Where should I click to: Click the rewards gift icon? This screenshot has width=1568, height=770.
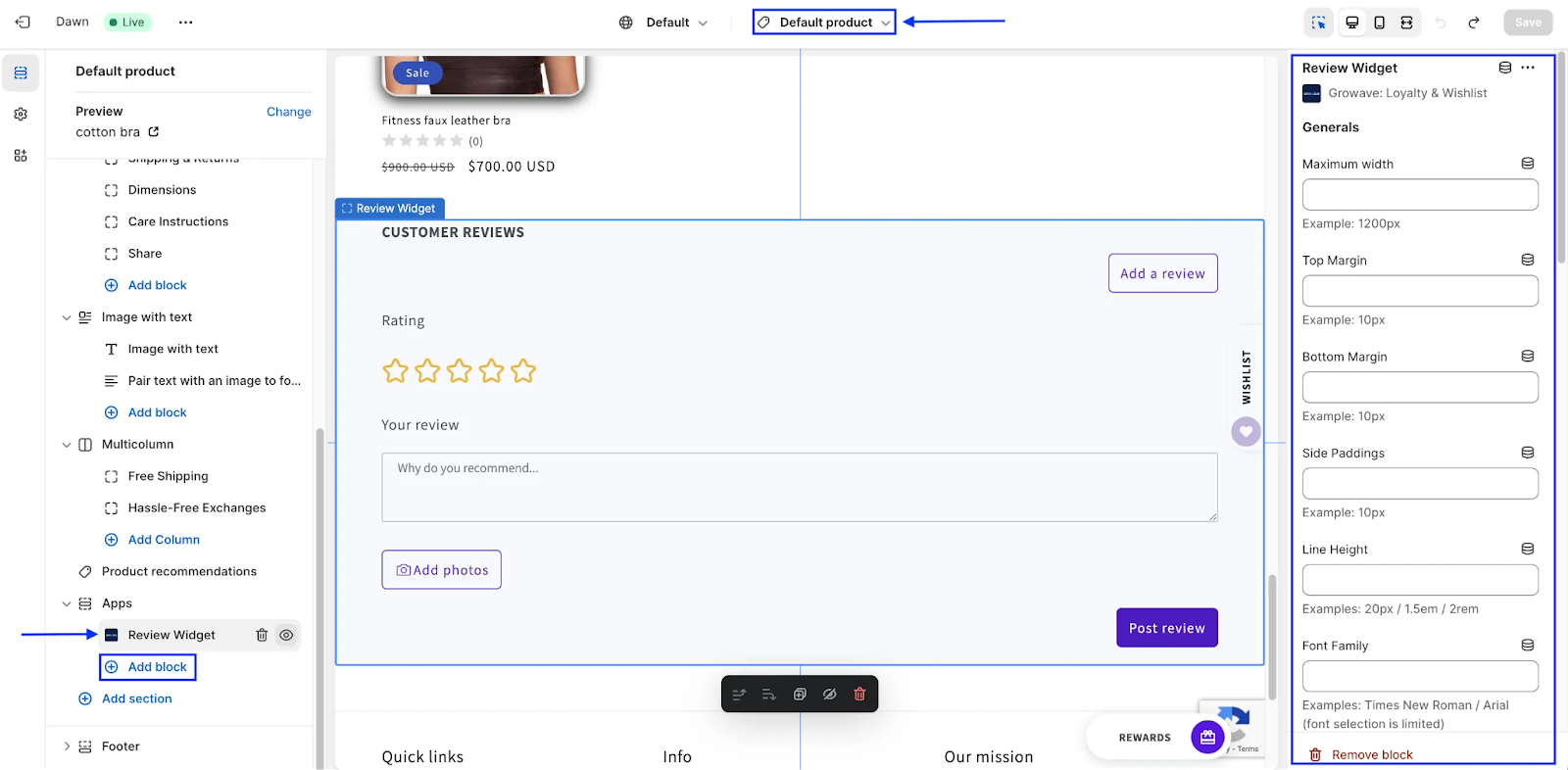pyautogui.click(x=1207, y=738)
